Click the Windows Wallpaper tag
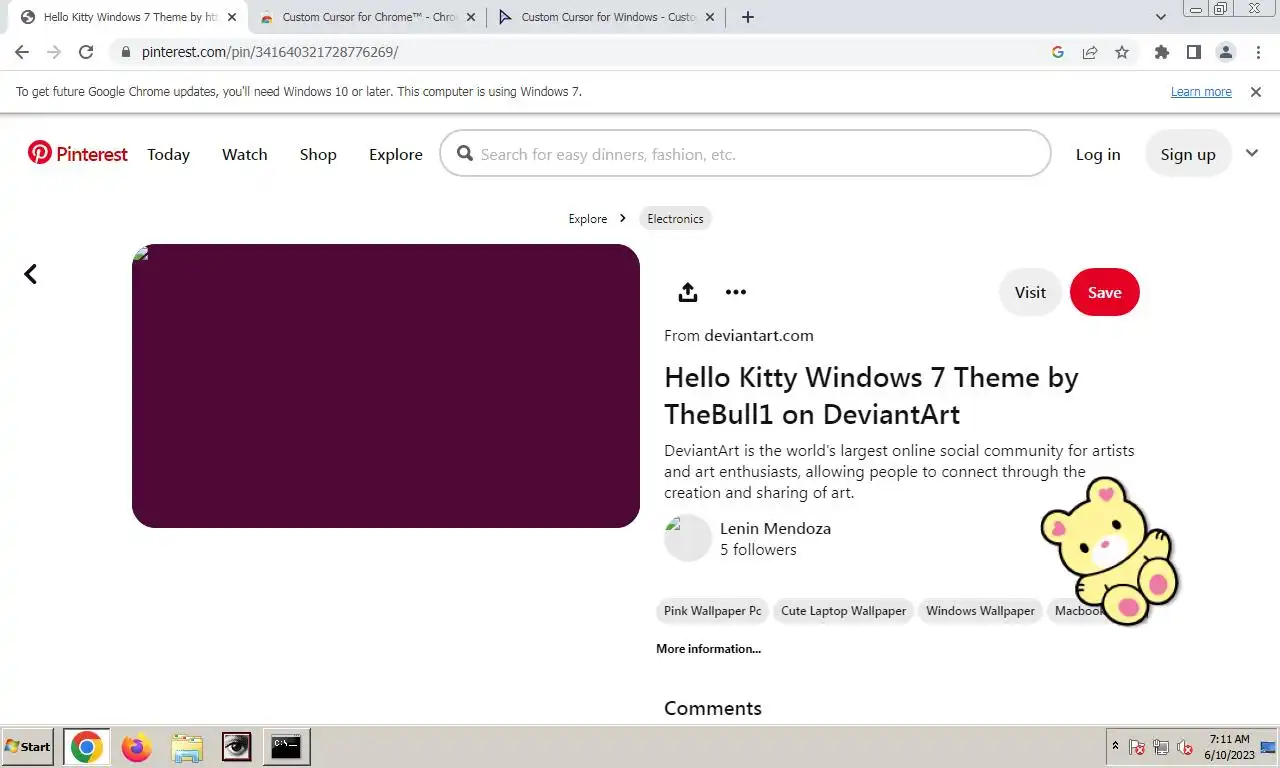The height and width of the screenshot is (768, 1280). [x=980, y=611]
